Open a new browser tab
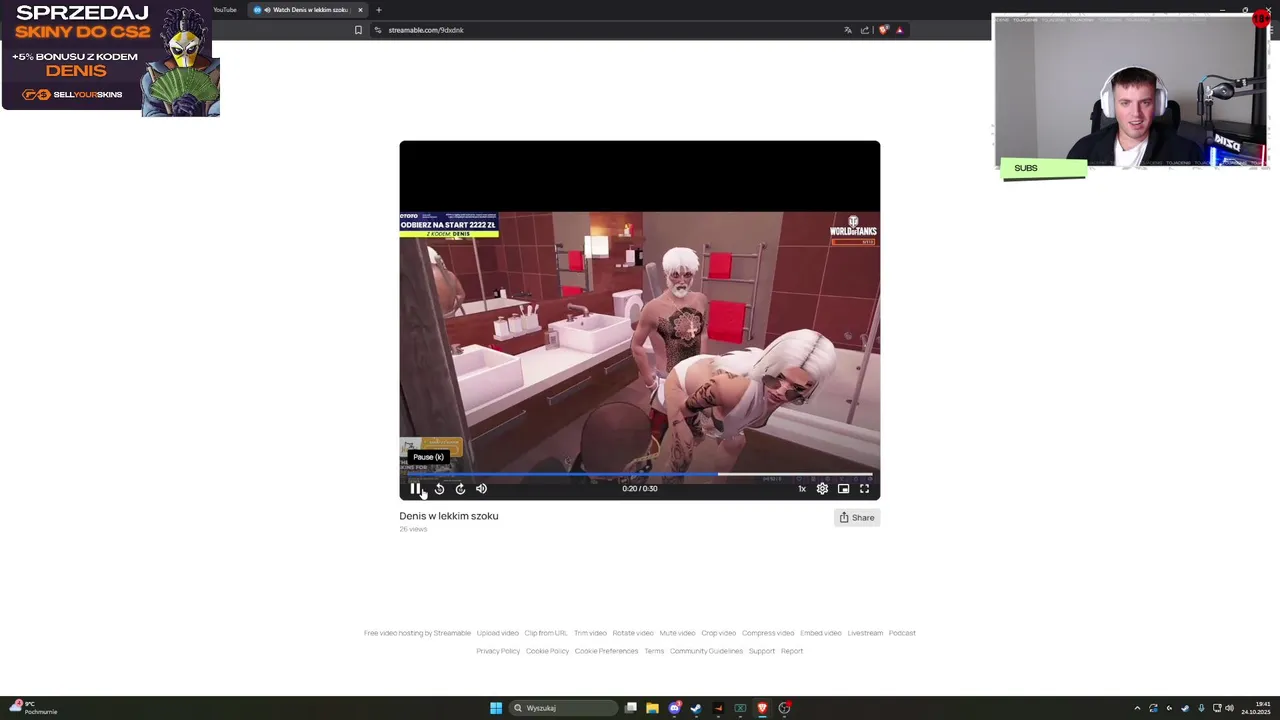Viewport: 1280px width, 720px height. (379, 10)
